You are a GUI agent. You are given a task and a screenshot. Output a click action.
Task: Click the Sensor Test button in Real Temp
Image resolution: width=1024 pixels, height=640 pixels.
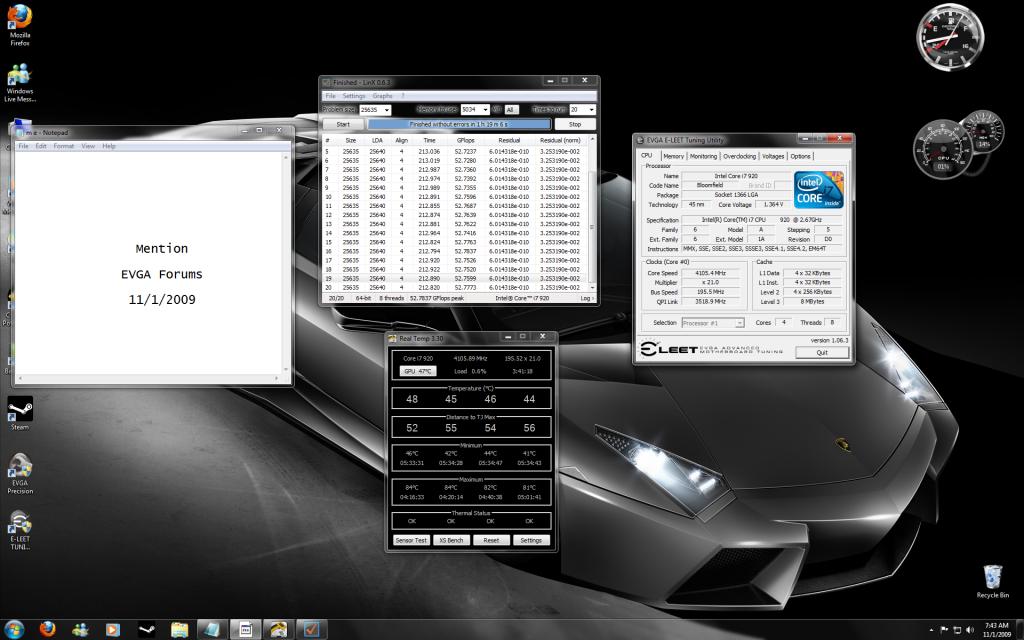tap(412, 540)
